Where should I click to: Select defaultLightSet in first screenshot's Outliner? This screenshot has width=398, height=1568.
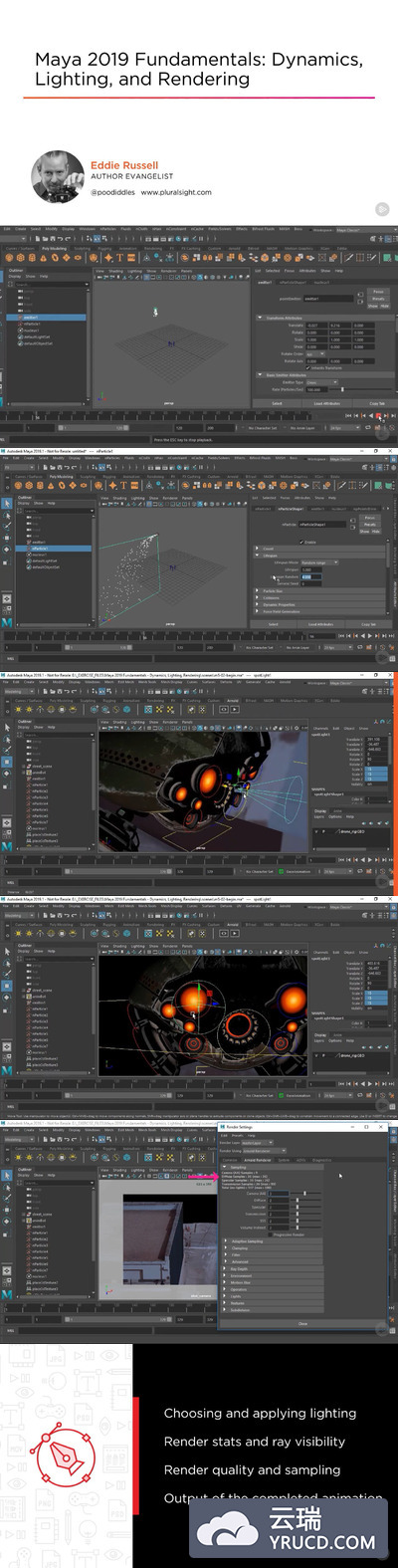(36, 336)
